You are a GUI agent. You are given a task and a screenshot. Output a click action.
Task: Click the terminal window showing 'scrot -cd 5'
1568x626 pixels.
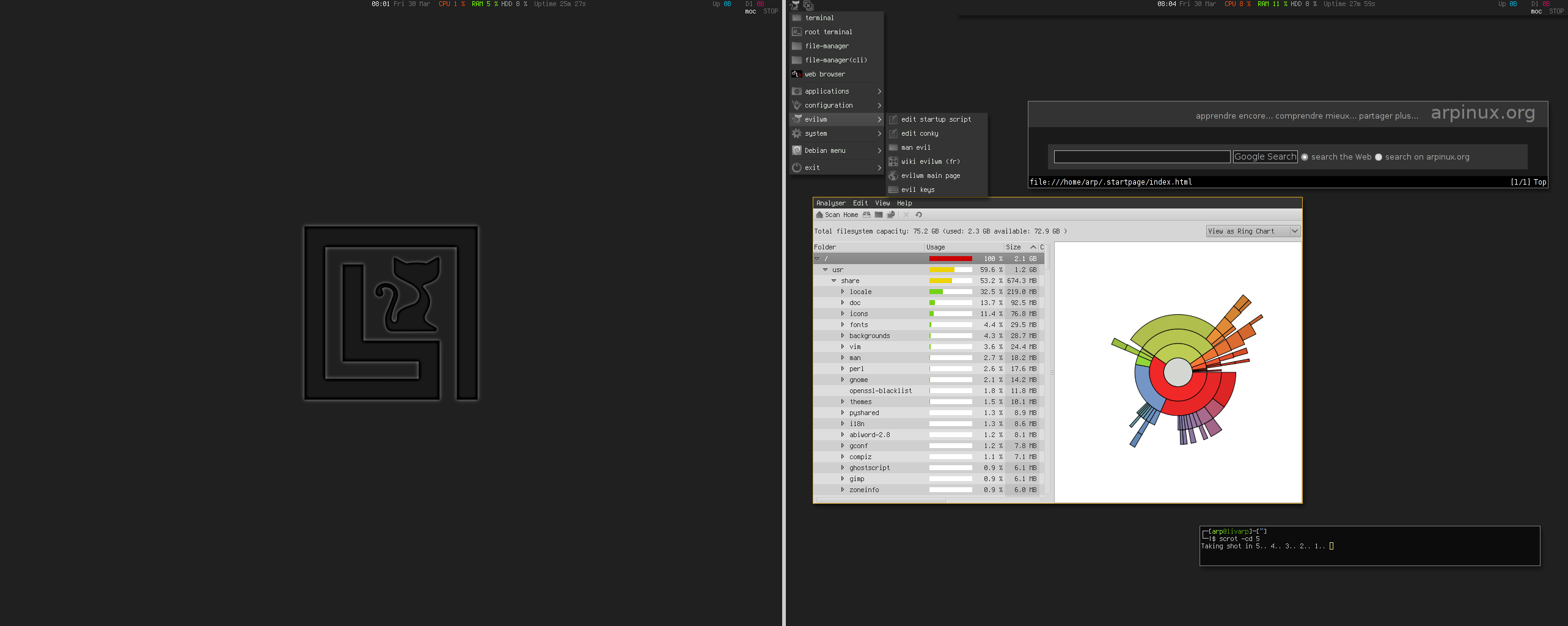click(1369, 546)
